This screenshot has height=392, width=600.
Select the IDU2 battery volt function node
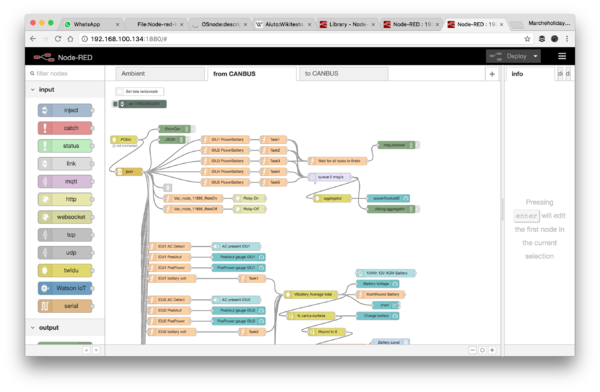pyautogui.click(x=172, y=332)
